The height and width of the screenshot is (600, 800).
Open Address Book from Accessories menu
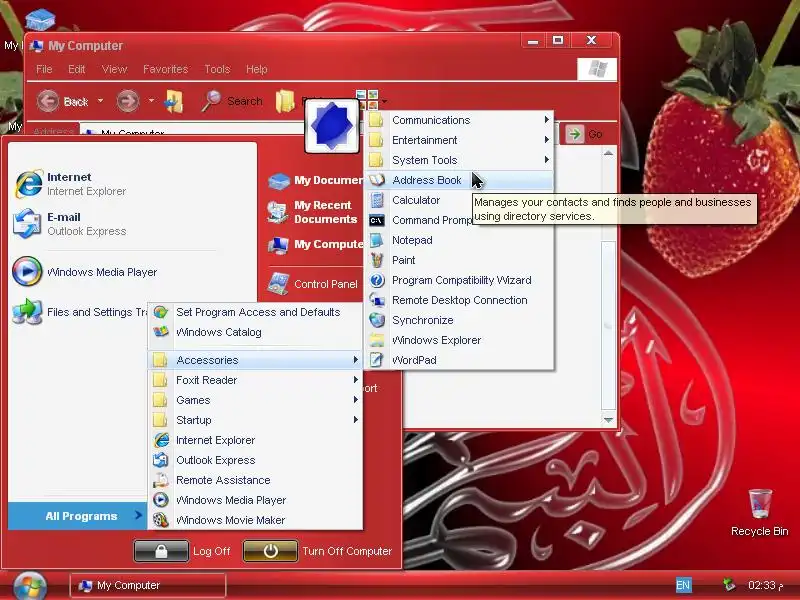(x=459, y=180)
